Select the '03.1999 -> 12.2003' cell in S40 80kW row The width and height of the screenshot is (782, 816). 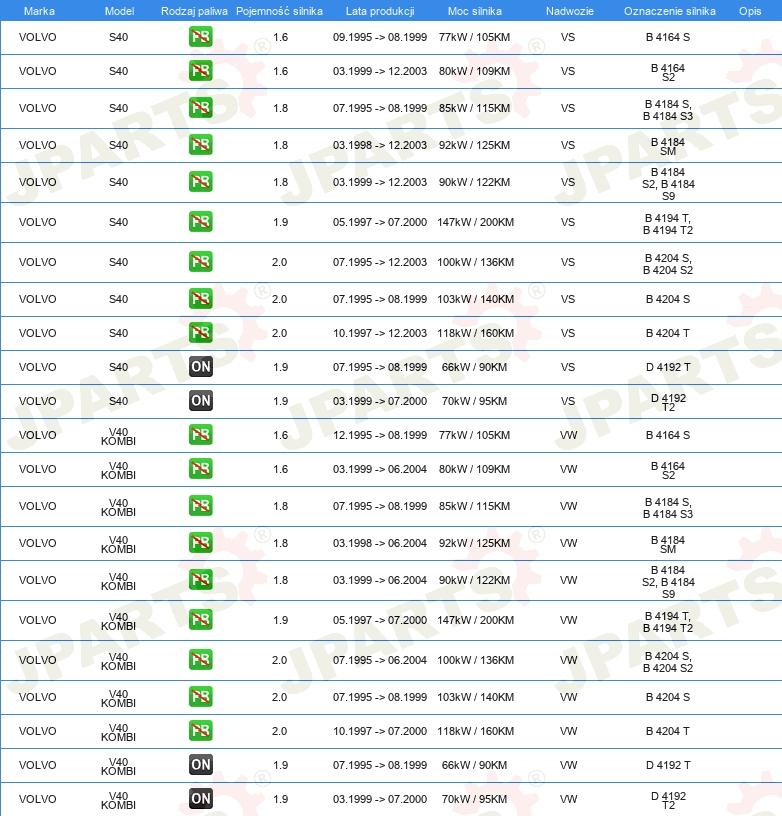tap(380, 71)
